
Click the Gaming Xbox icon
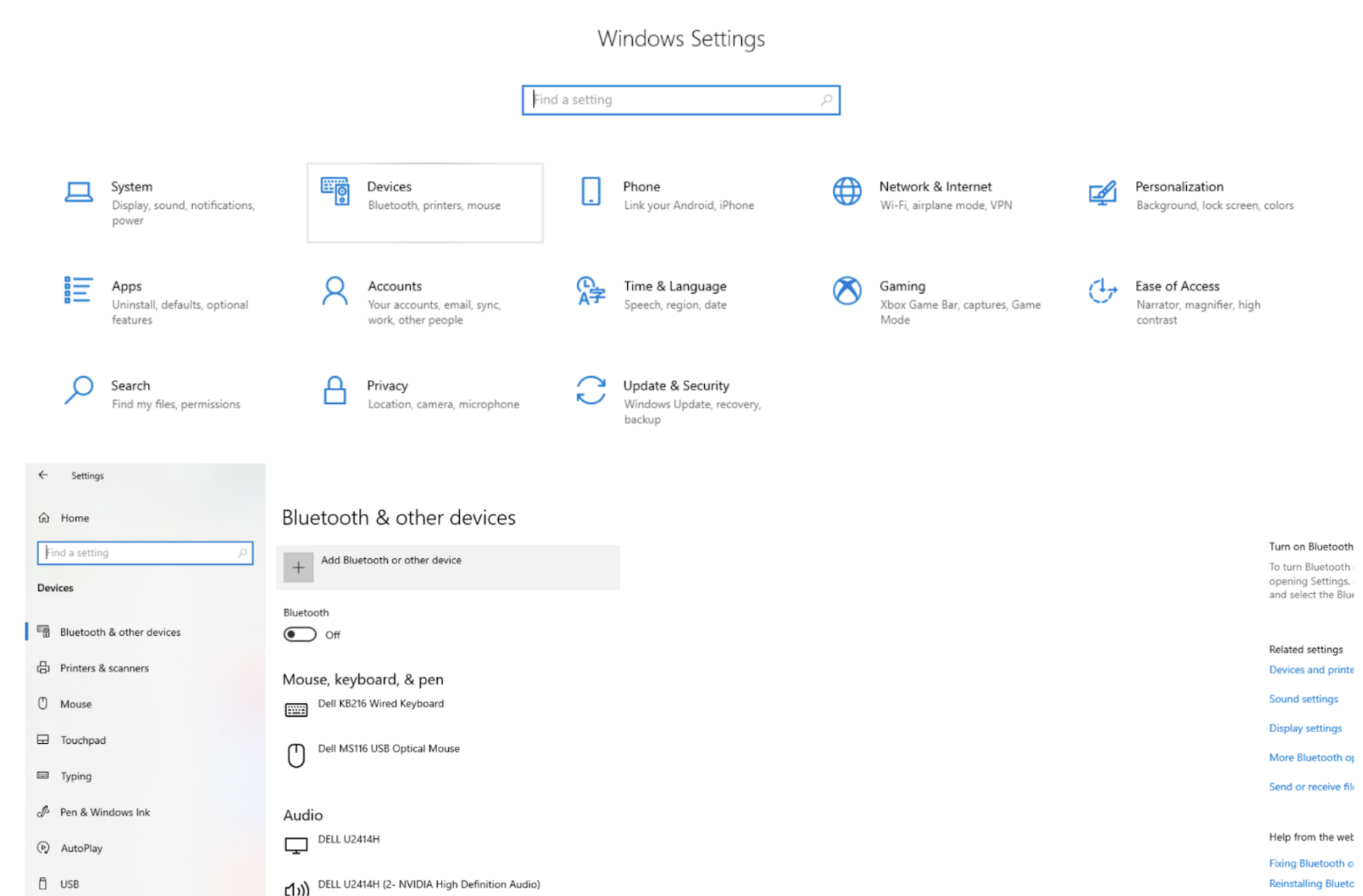click(847, 291)
